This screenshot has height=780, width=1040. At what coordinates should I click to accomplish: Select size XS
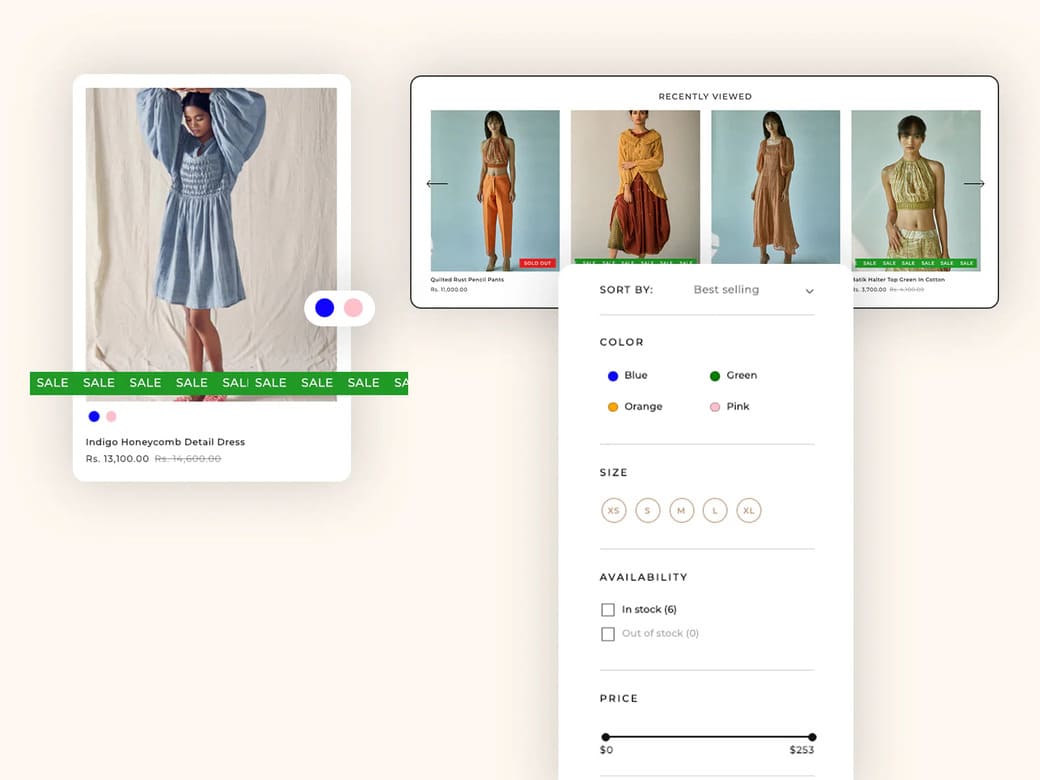(614, 511)
